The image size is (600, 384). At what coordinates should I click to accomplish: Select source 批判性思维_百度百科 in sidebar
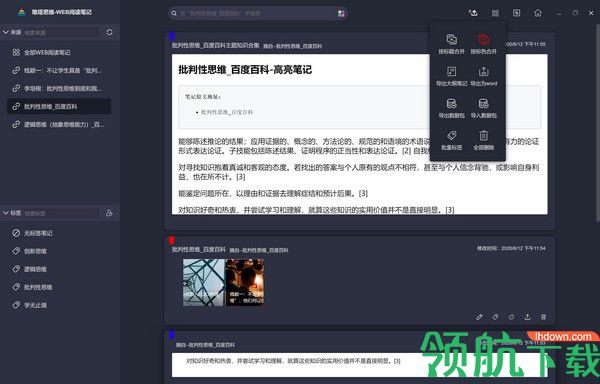59,106
